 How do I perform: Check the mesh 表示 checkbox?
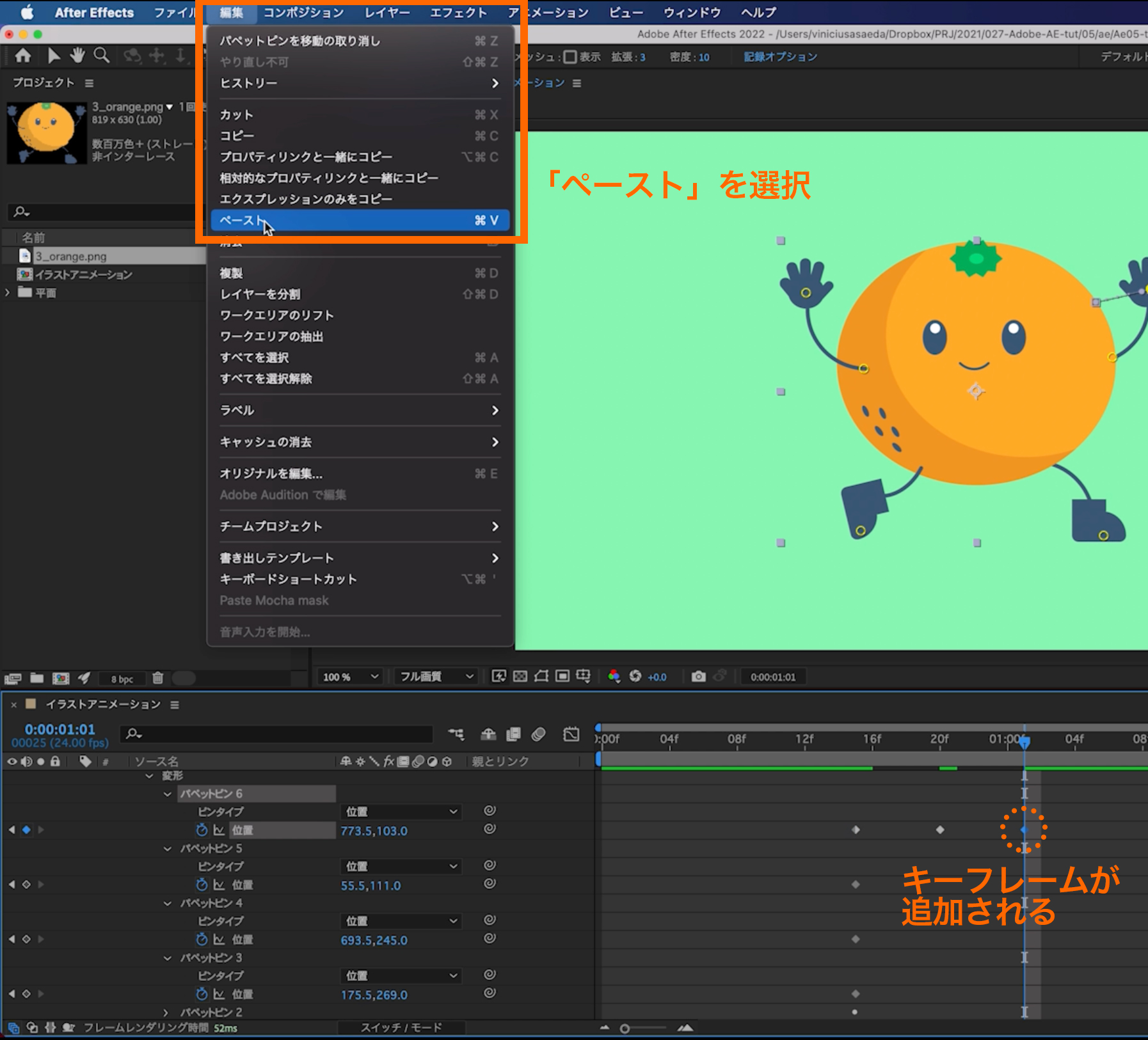click(x=570, y=57)
